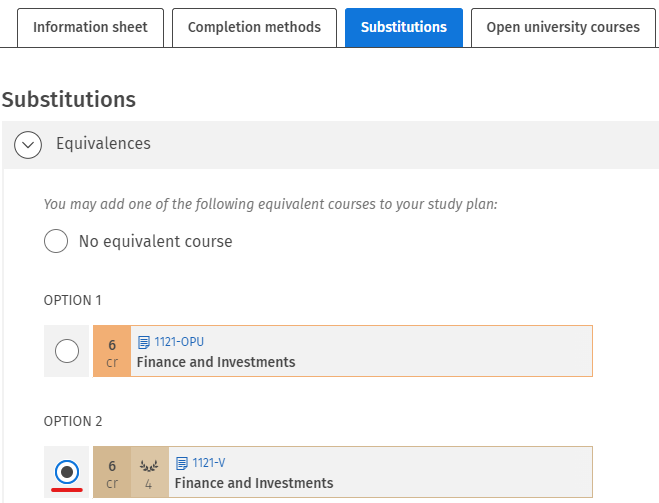The width and height of the screenshot is (659, 503).
Task: Choose the No equivalent course radio button
Action: tap(57, 241)
